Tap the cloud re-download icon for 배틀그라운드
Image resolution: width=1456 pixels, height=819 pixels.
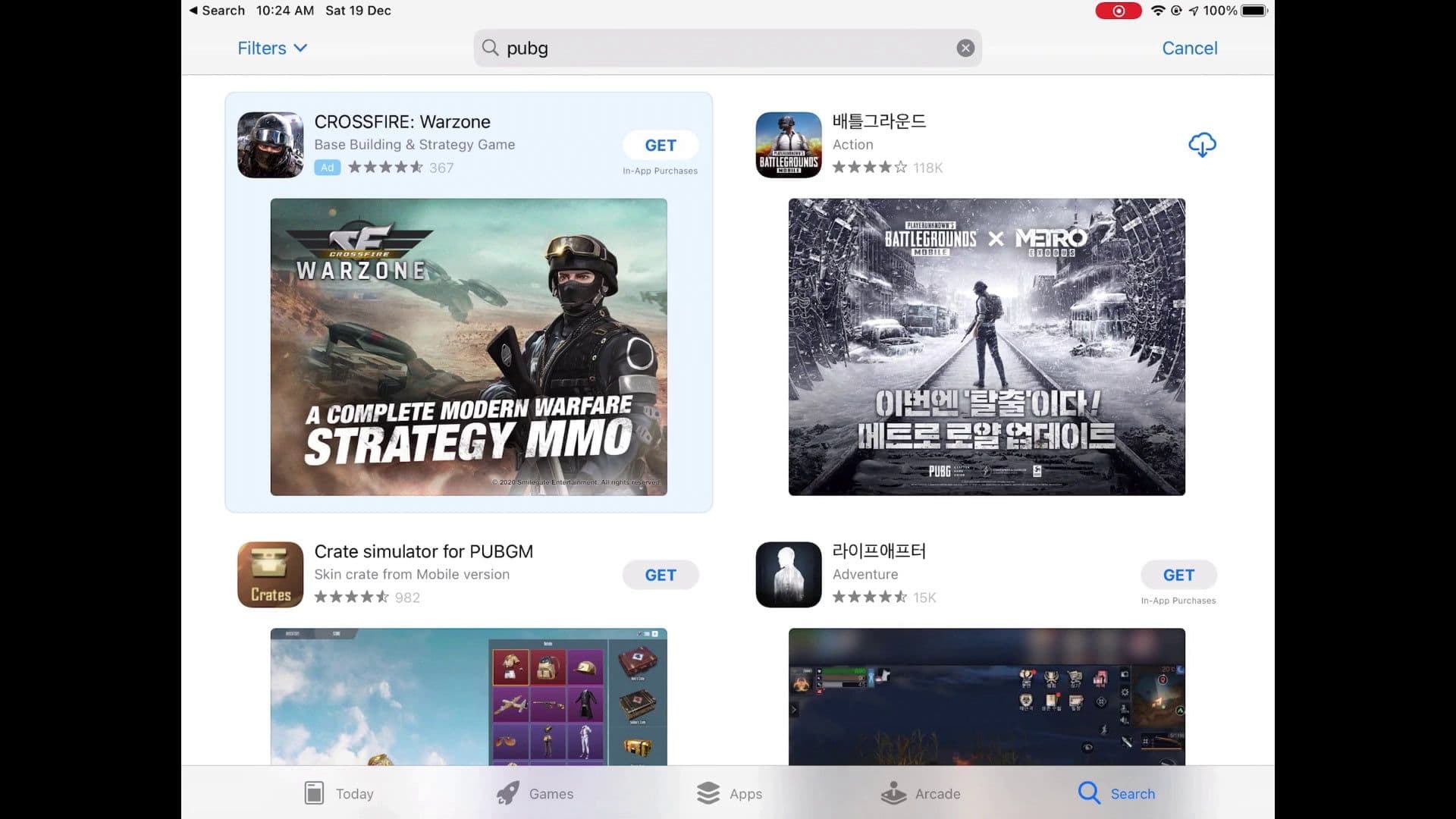coord(1204,144)
